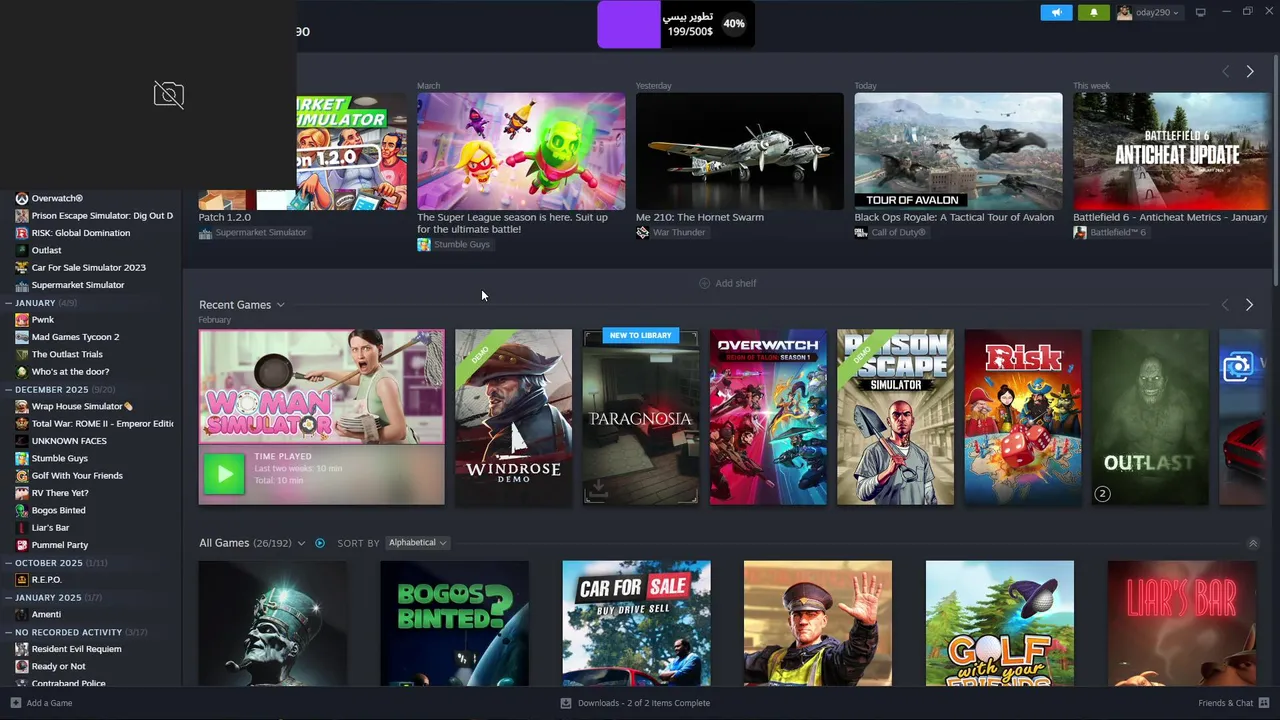1280x720 pixels.
Task: Open the Alphabetical sort dropdown
Action: (x=418, y=543)
